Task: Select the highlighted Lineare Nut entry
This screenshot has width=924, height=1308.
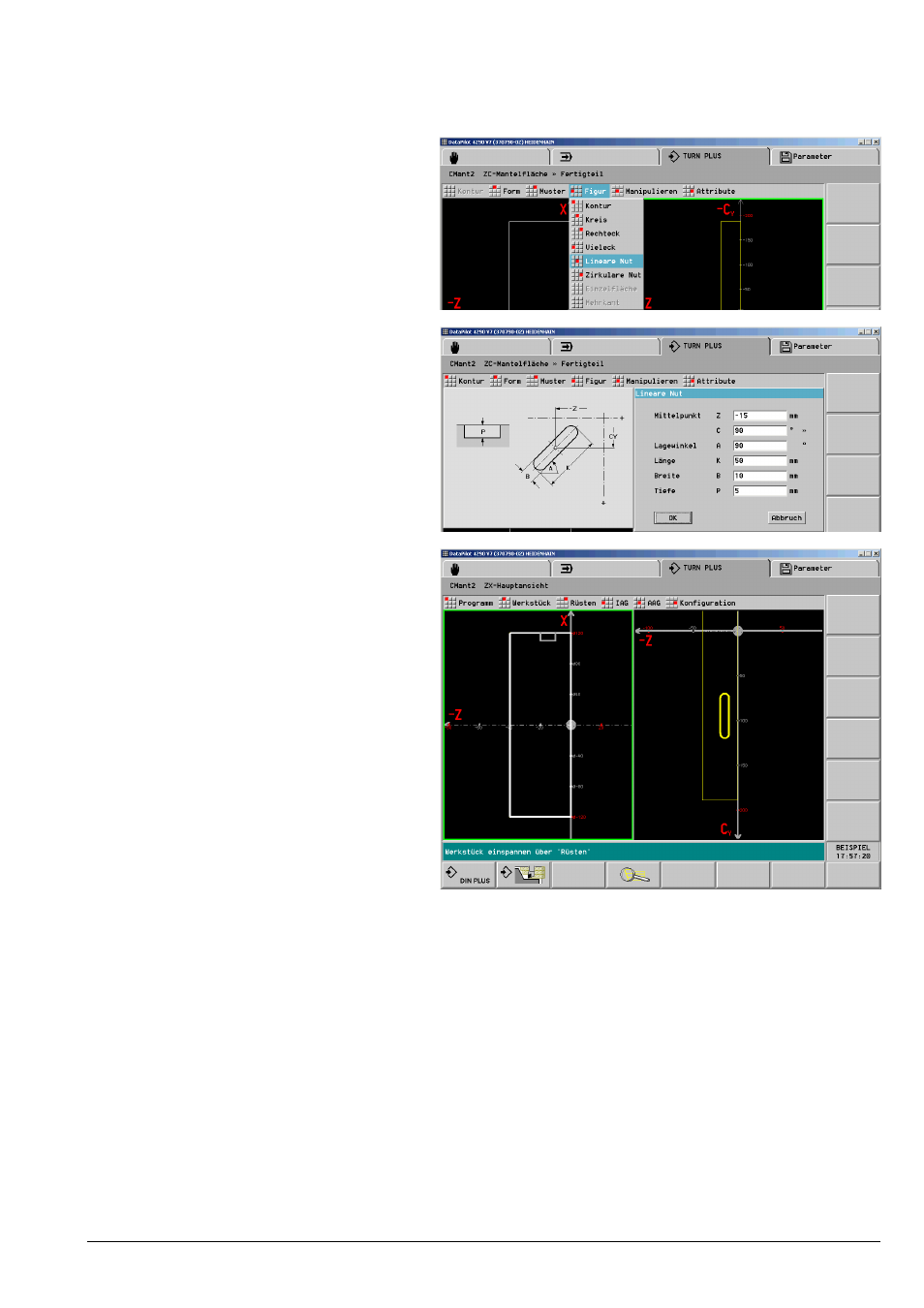Action: pos(606,261)
